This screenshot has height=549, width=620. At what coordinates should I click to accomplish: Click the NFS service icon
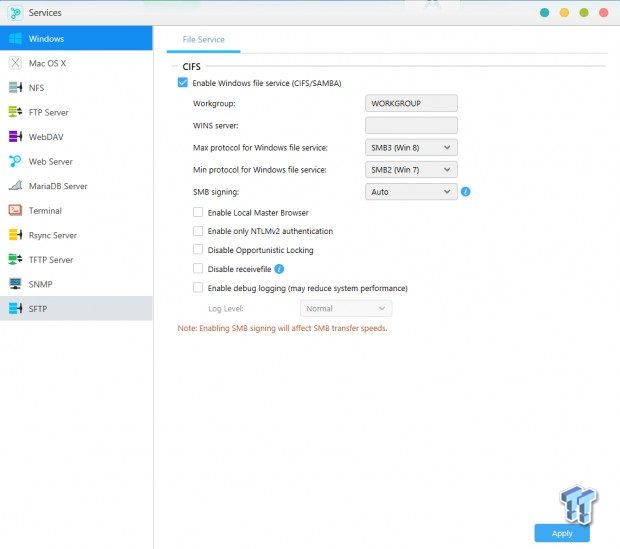15,87
